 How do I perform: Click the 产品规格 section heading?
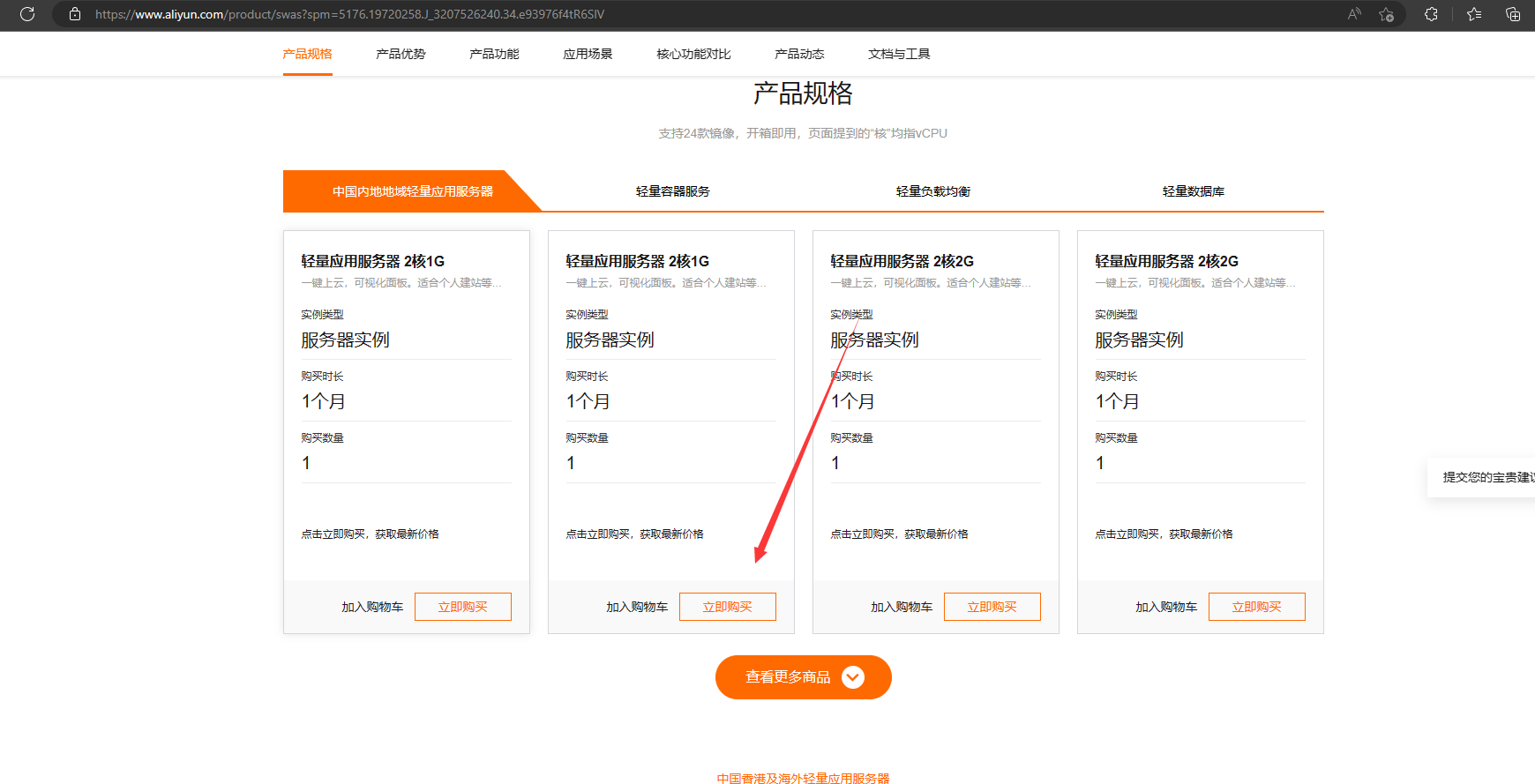point(803,93)
